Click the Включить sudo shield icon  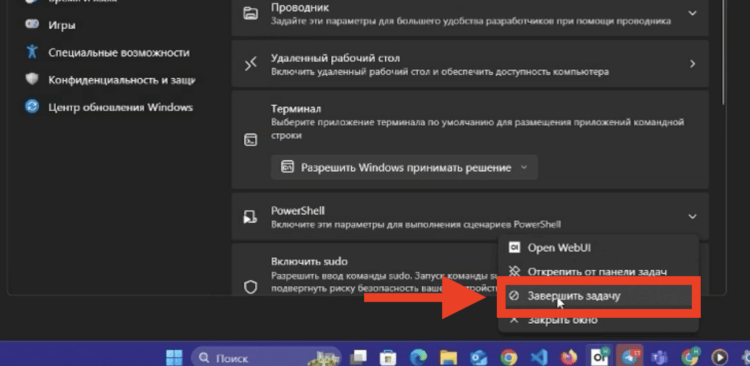pyautogui.click(x=251, y=287)
